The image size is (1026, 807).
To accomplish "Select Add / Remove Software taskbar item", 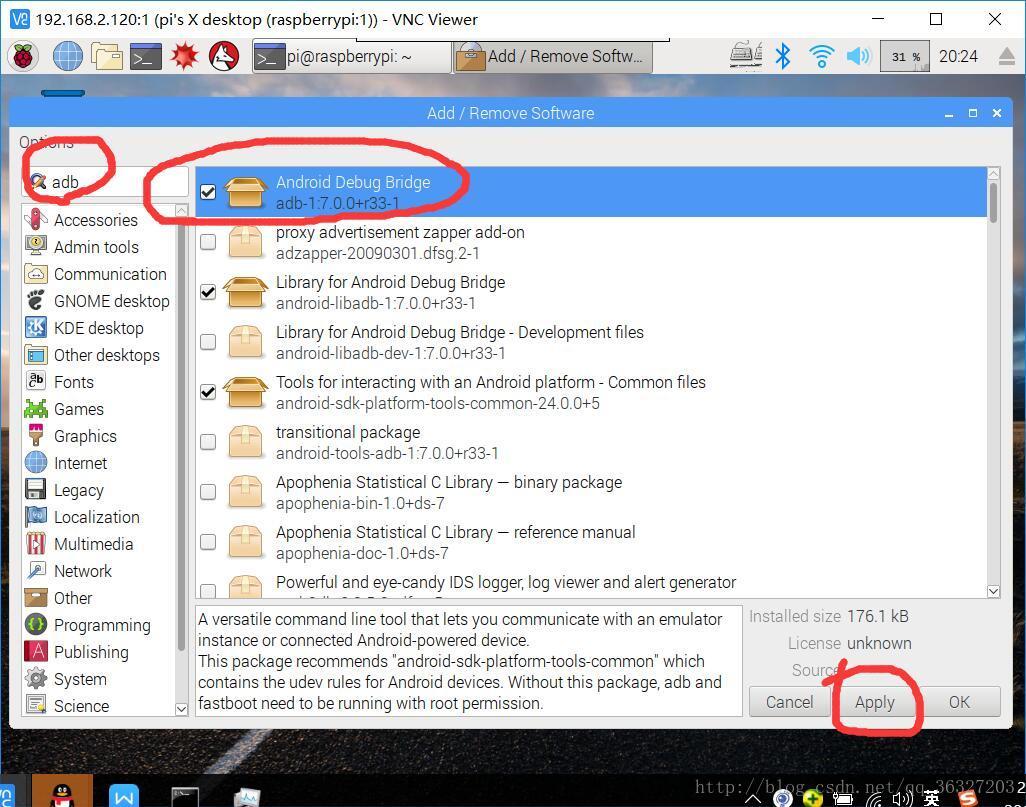I will coord(553,57).
